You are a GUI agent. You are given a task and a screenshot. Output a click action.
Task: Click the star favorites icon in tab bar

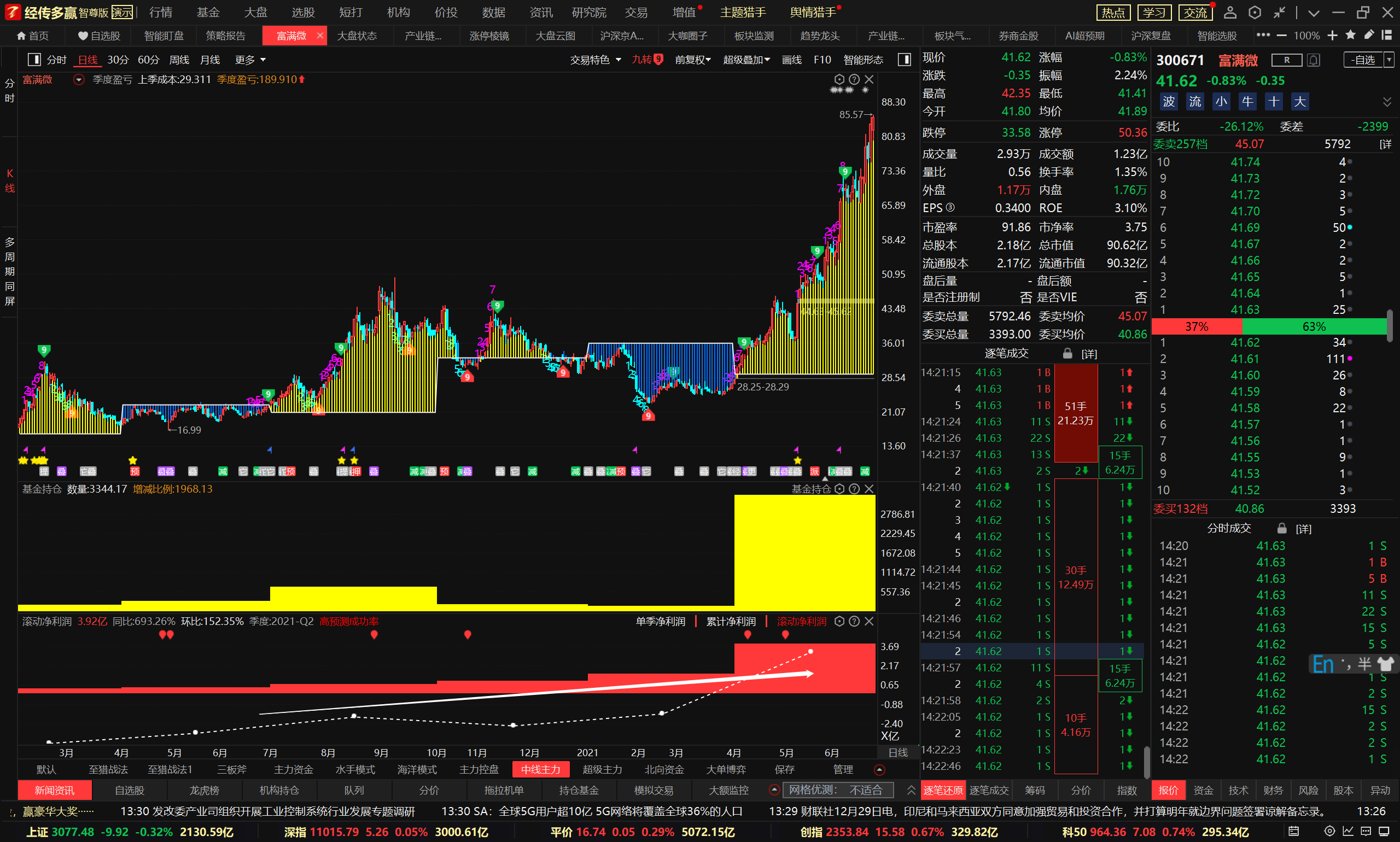point(1351,35)
